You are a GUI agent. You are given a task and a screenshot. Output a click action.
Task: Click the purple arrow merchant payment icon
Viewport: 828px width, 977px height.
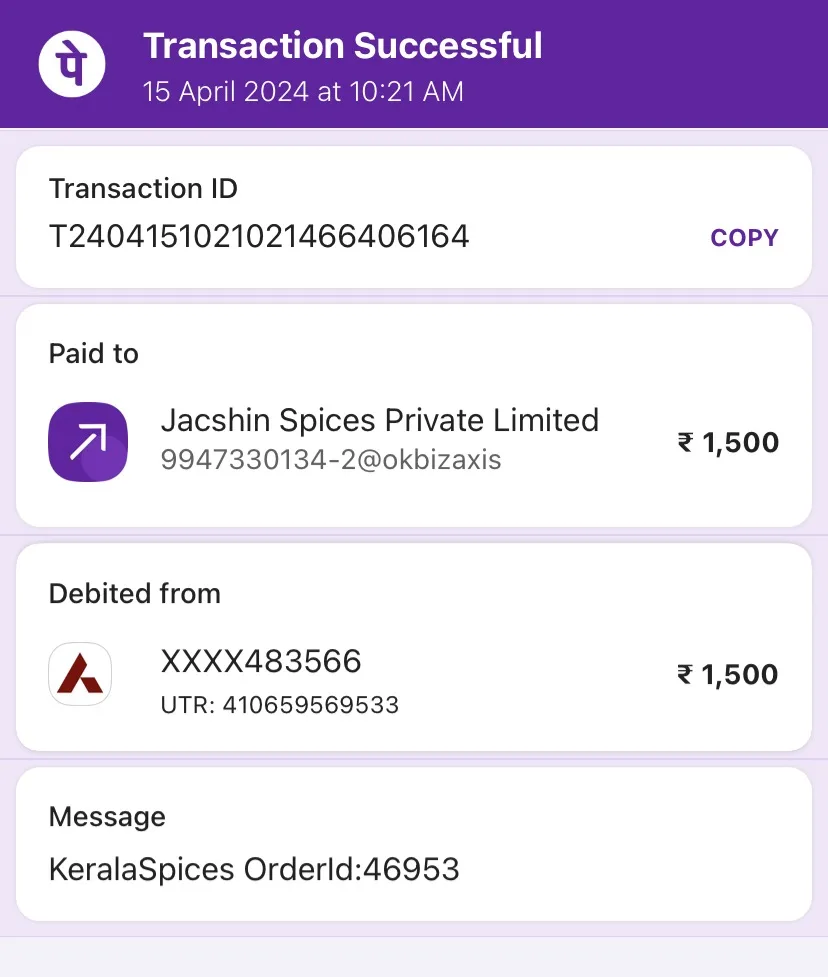[88, 442]
